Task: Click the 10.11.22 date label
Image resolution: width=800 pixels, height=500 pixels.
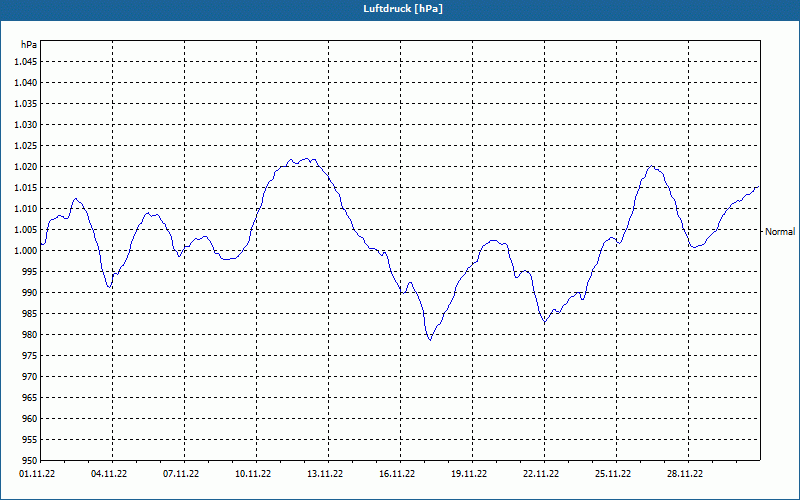Action: click(x=253, y=473)
